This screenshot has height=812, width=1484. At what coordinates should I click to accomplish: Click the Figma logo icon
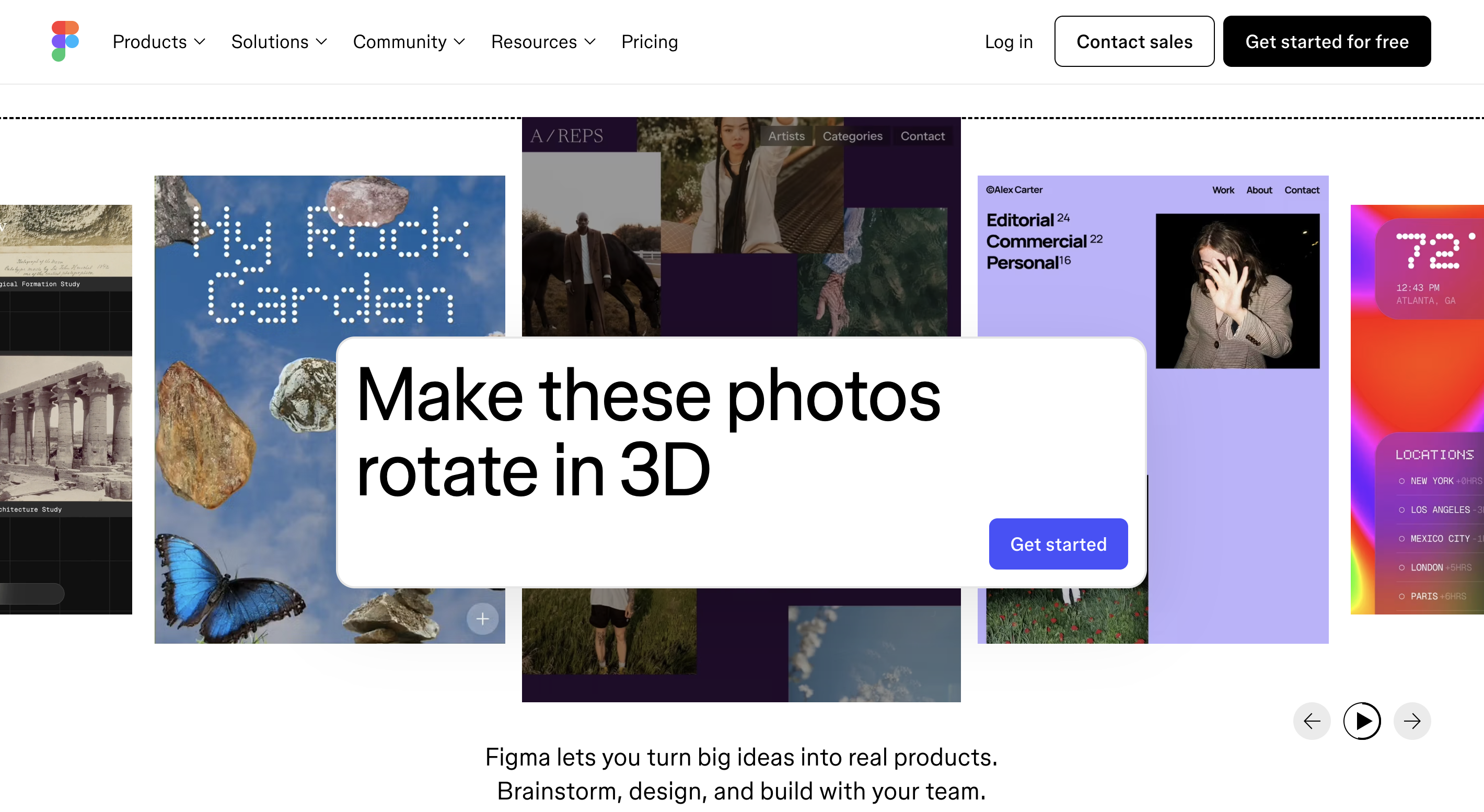[x=65, y=41]
